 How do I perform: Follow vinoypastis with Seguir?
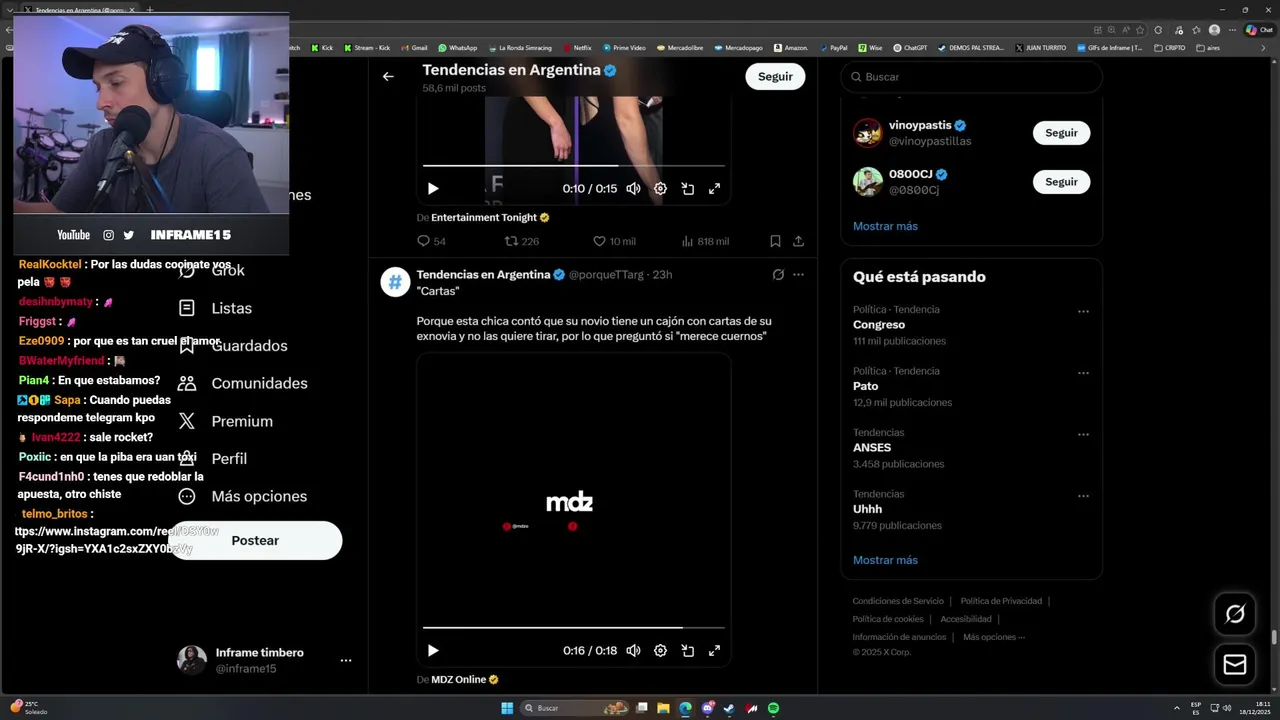(x=1061, y=133)
